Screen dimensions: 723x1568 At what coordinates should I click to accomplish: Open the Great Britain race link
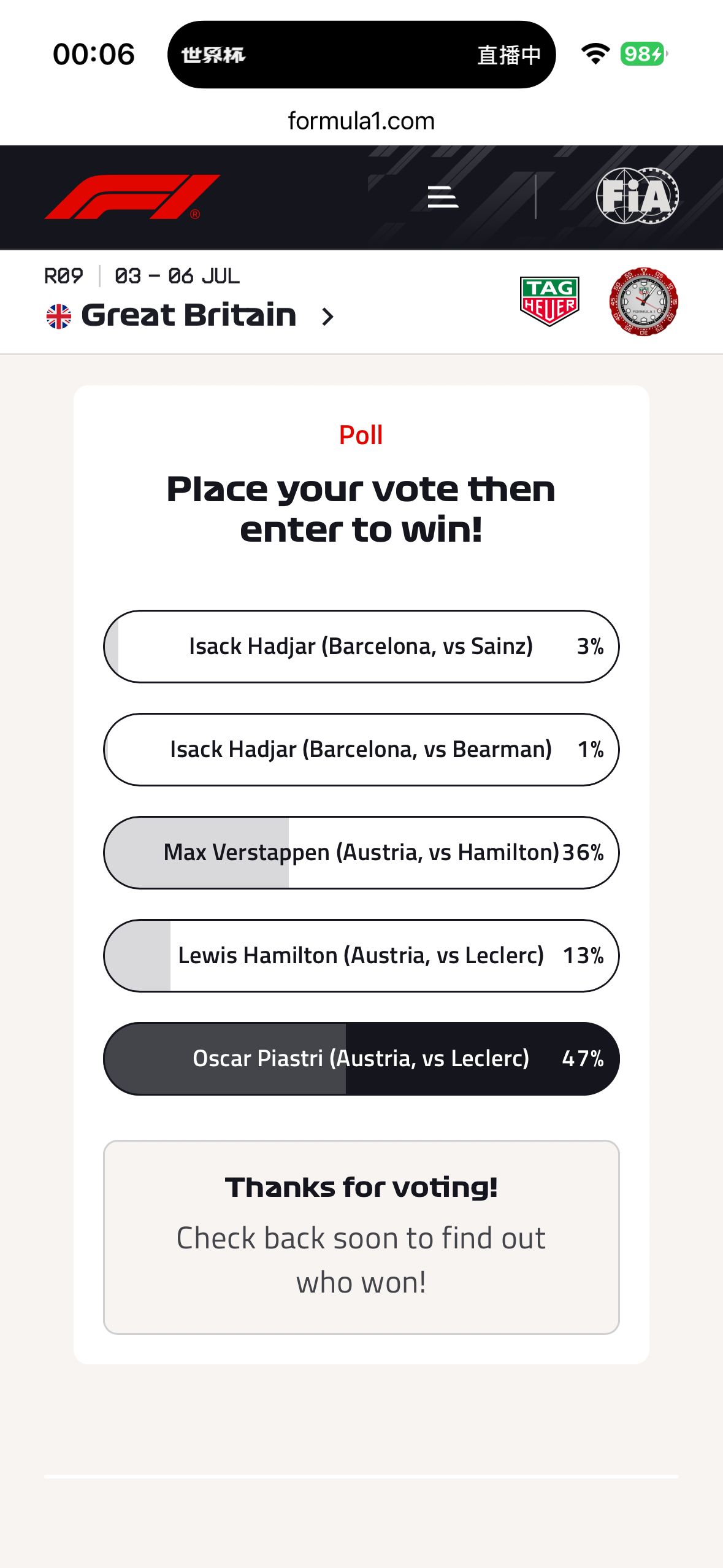(x=189, y=315)
